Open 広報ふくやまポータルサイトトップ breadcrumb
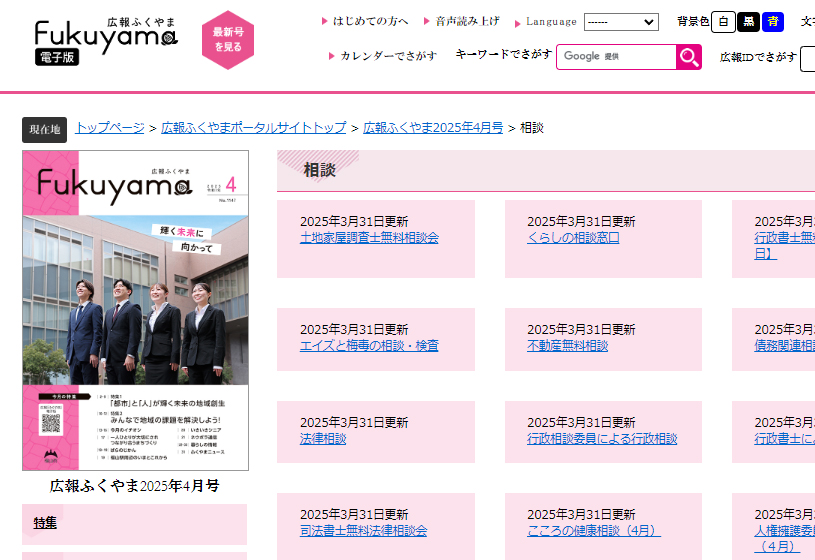The width and height of the screenshot is (815, 560). click(254, 127)
